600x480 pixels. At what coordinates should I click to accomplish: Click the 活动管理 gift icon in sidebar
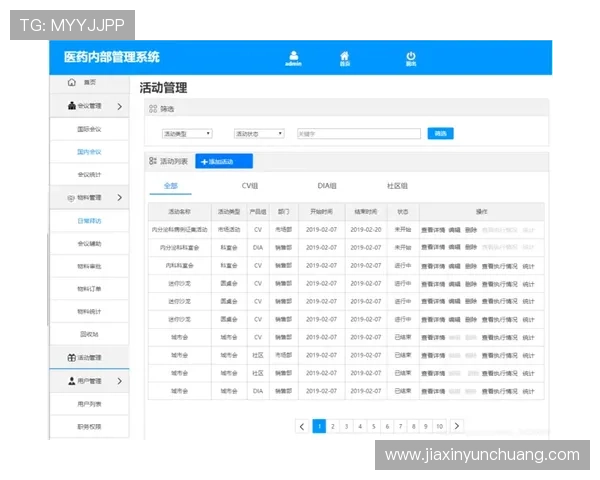pyautogui.click(x=72, y=358)
